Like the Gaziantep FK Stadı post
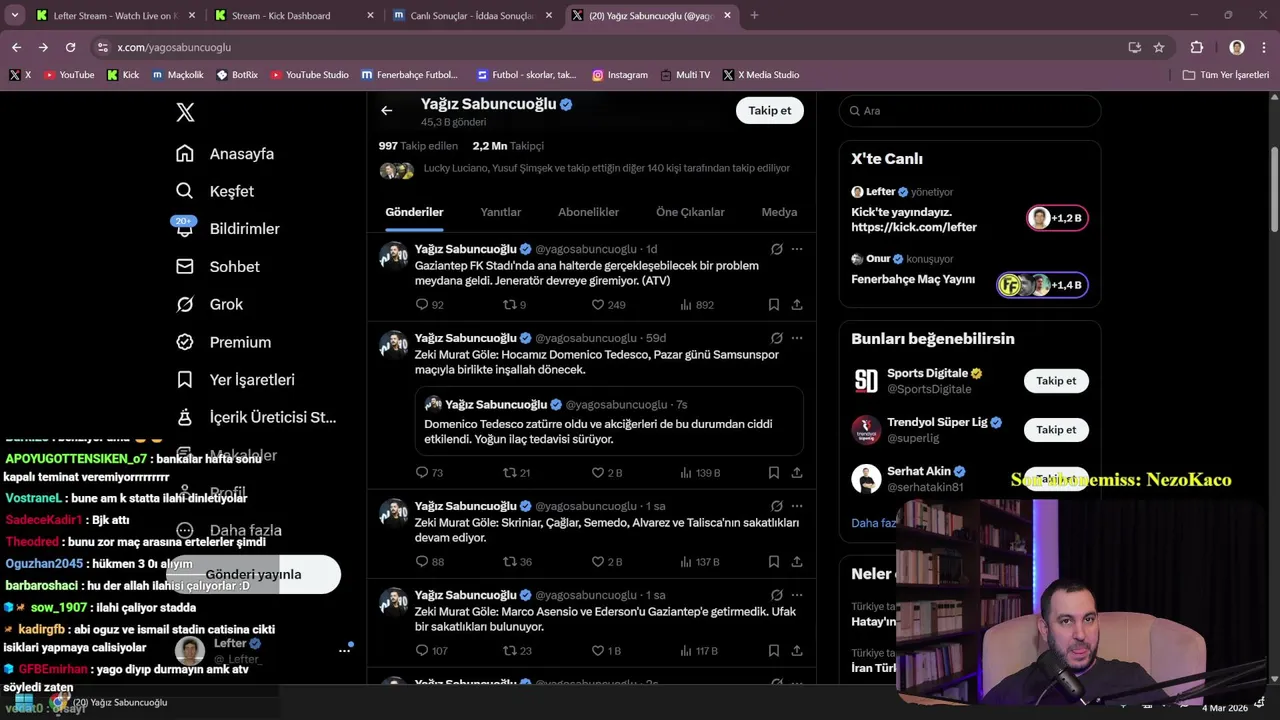The width and height of the screenshot is (1280, 720). point(608,305)
